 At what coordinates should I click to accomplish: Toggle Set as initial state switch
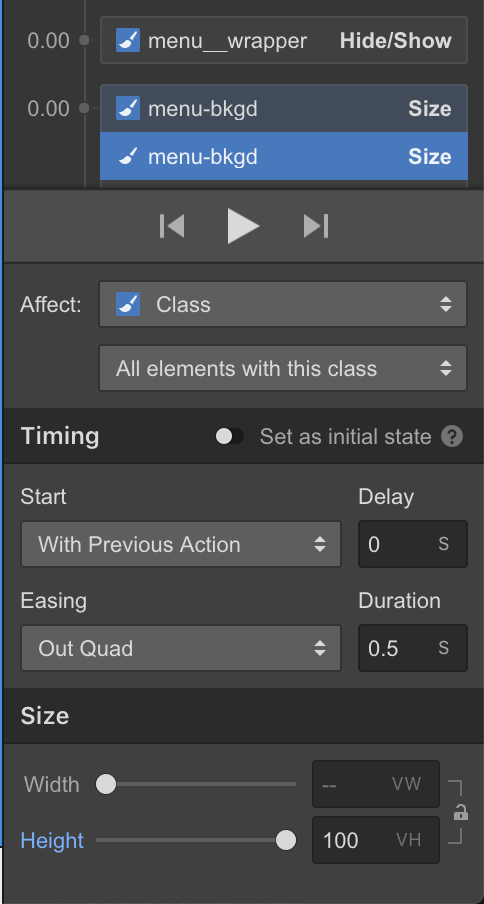click(229, 436)
